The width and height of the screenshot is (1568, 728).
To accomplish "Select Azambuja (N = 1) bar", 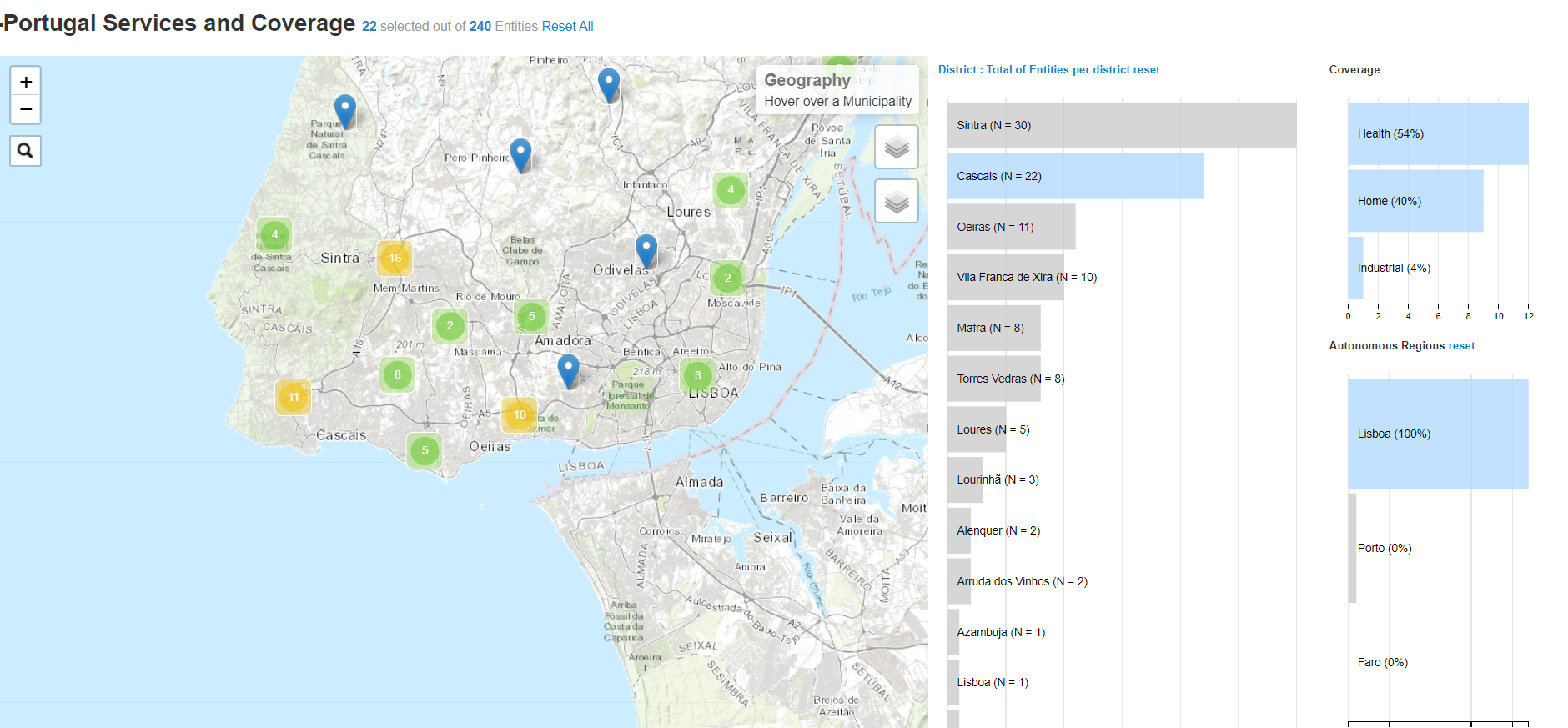I will coord(953,632).
